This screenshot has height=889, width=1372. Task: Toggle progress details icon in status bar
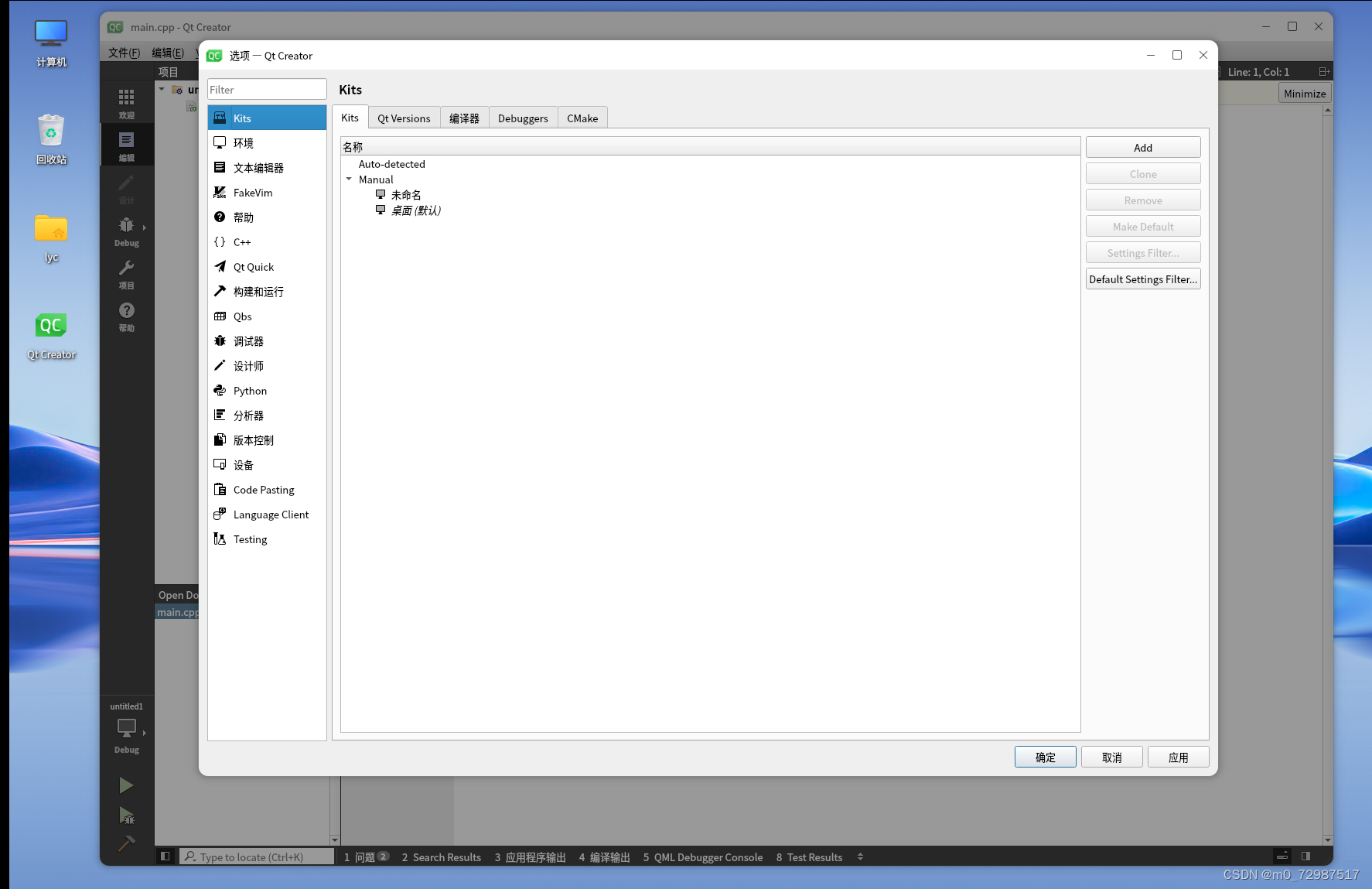1282,857
